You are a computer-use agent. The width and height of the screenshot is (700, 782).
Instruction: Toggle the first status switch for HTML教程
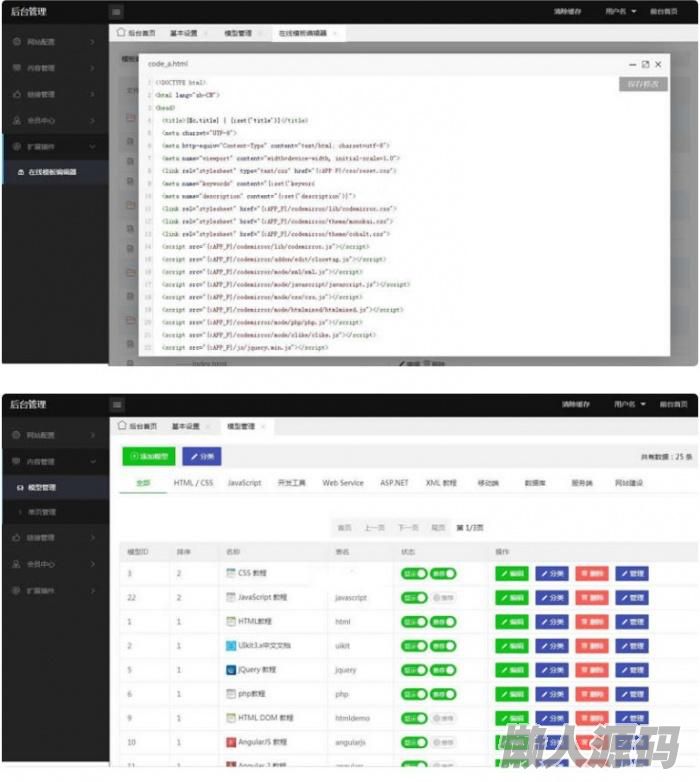point(414,622)
